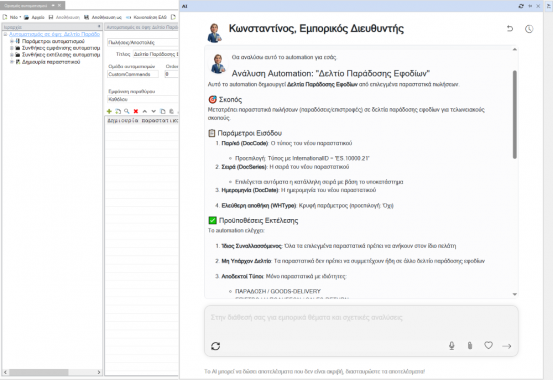Click the small avatar in chat message
The image size is (553, 380).
pyautogui.click(x=218, y=64)
